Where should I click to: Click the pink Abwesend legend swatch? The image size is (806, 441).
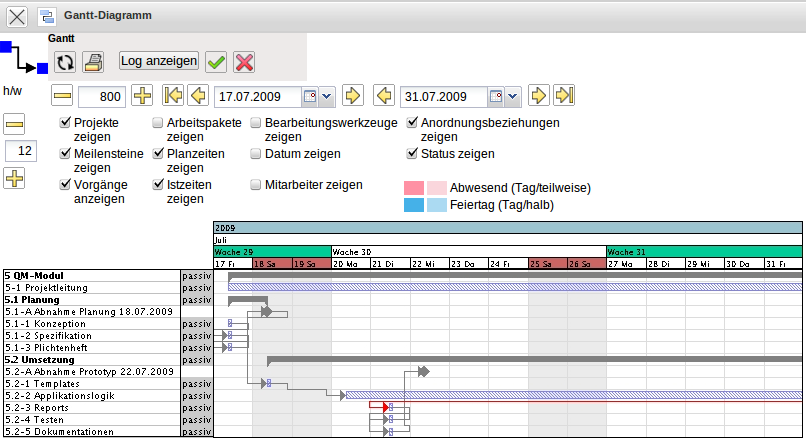(414, 188)
